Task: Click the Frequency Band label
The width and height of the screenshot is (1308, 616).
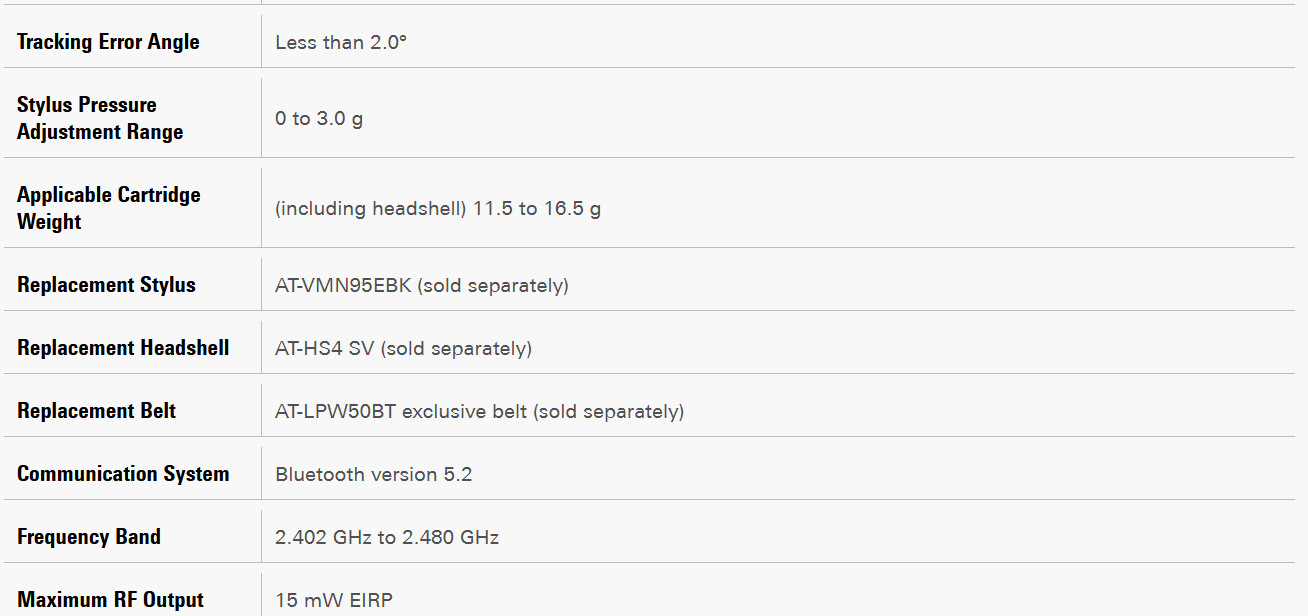Action: click(89, 537)
